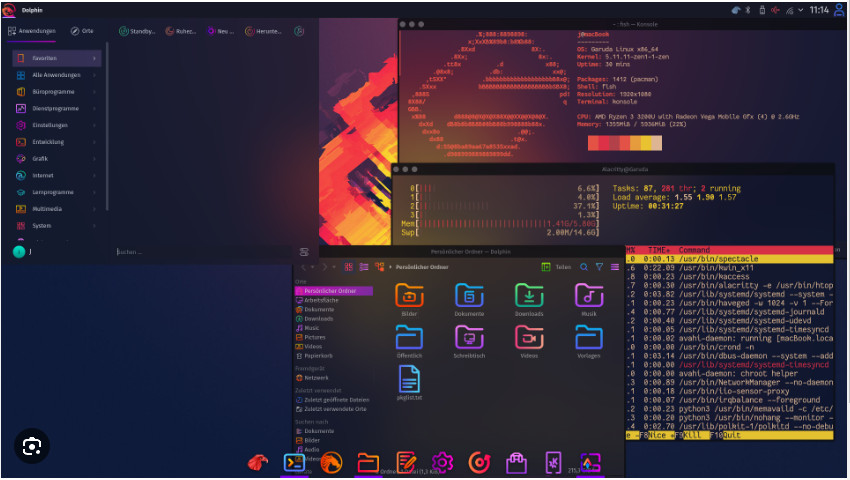Open Dolphin's filter funnel icon
The height and width of the screenshot is (480, 850).
pos(599,267)
